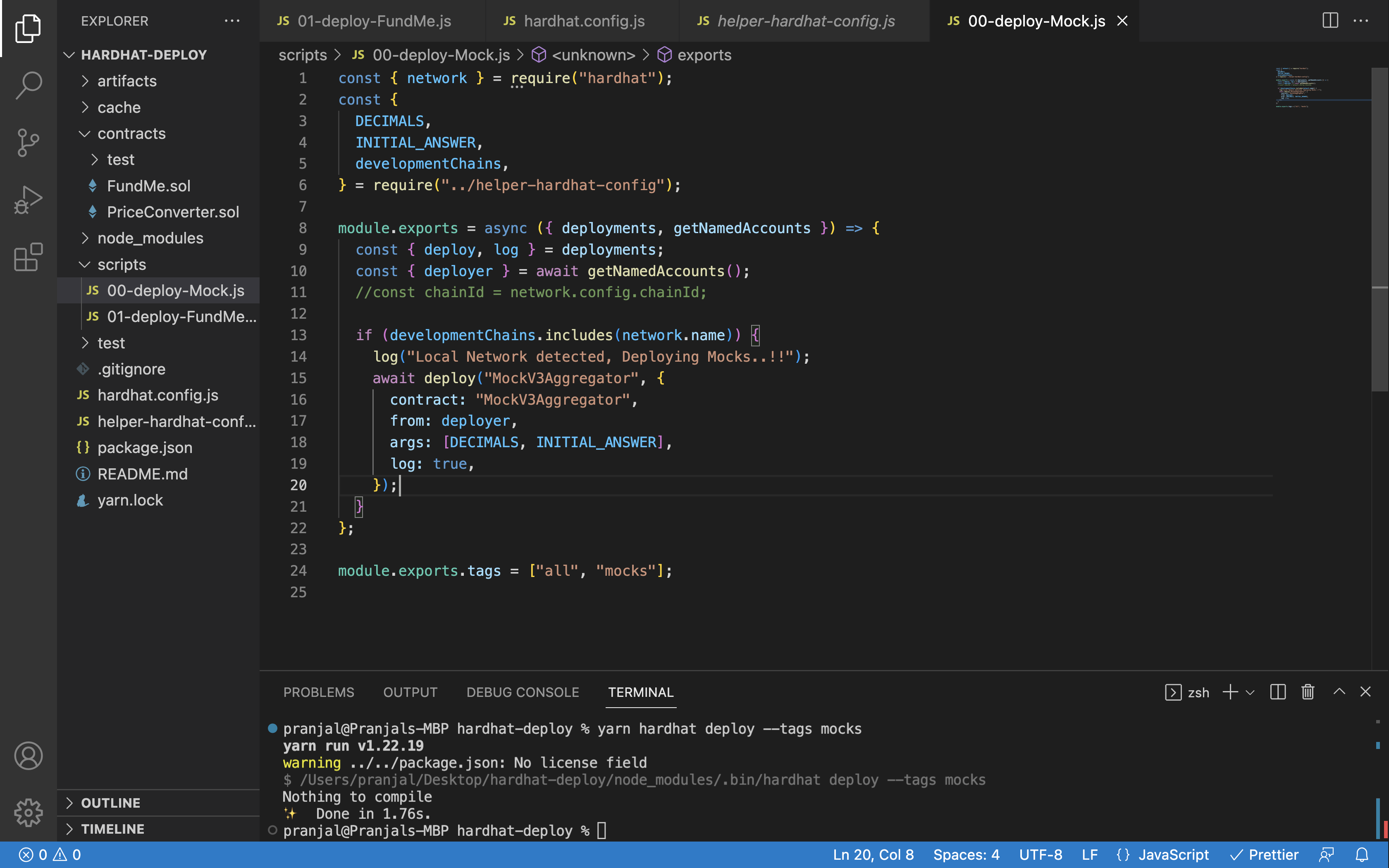Open hardhat.config.js in explorer tree
This screenshot has width=1389, height=868.
click(x=158, y=395)
